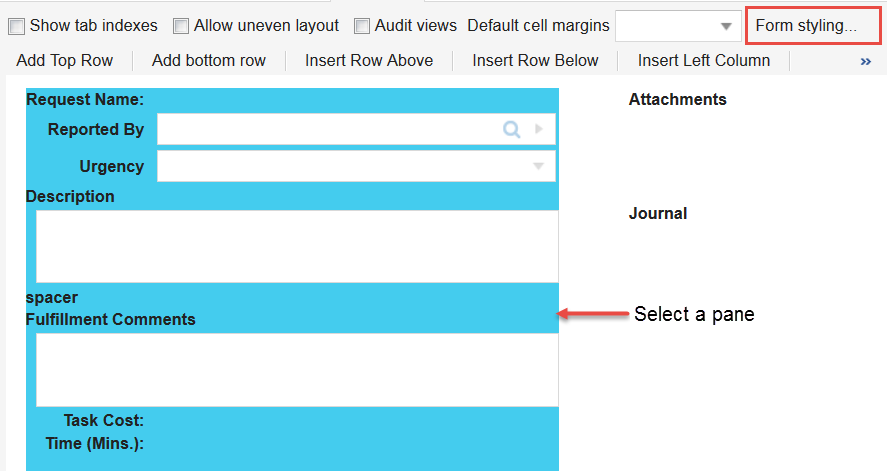Click Insert Left Column
Screen dimensions: 887x471
[x=704, y=61]
